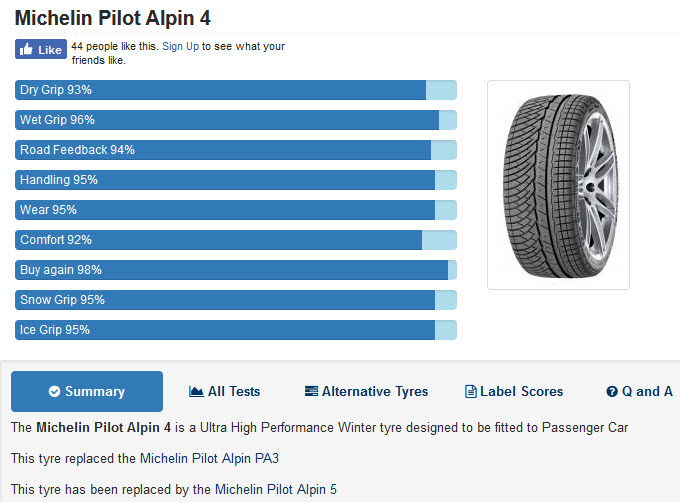
Task: Click the Buy again 98% rating bar
Action: (x=236, y=270)
